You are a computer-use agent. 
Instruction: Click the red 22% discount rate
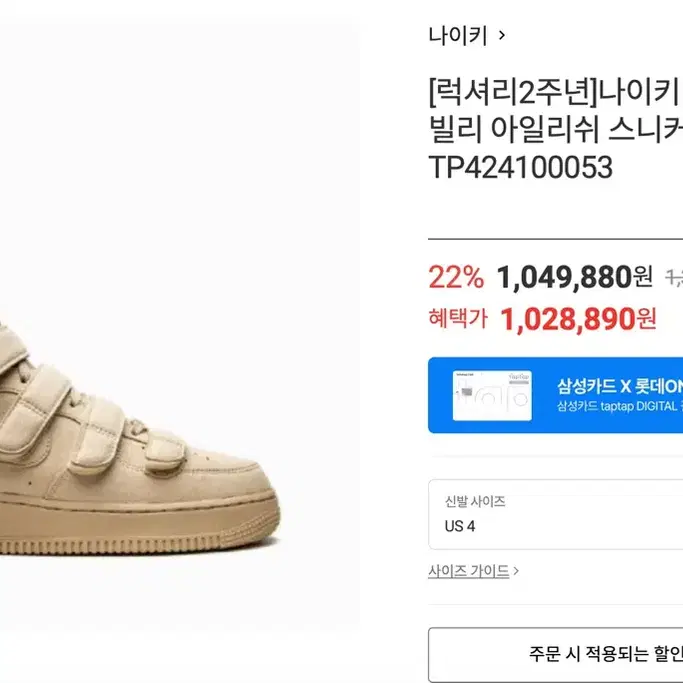pos(456,277)
